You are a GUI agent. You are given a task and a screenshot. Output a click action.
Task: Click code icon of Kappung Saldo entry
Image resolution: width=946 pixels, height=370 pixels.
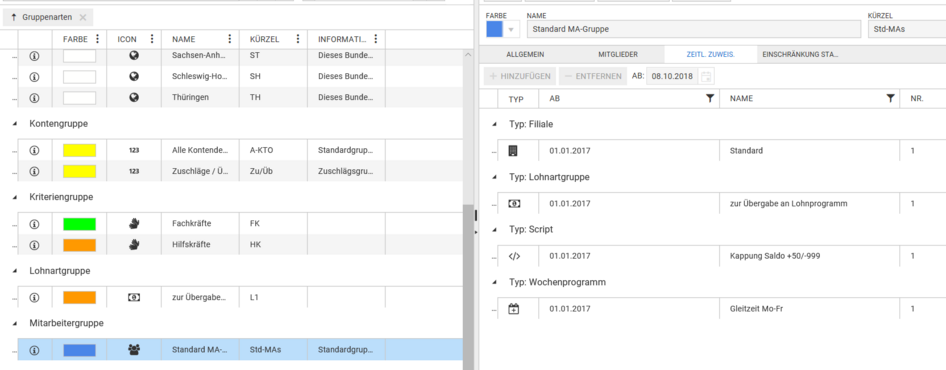click(x=513, y=256)
